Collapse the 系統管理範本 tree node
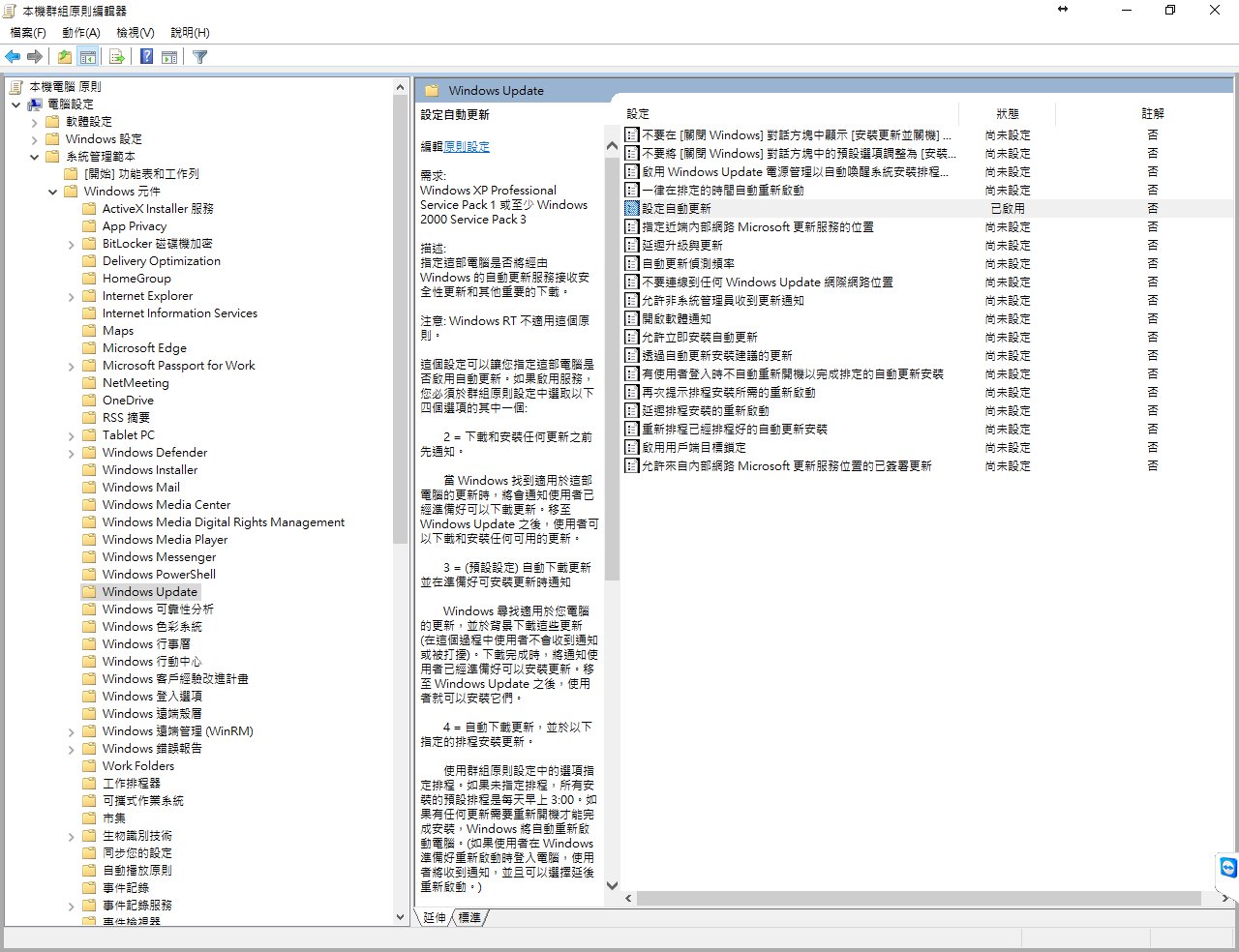Image resolution: width=1239 pixels, height=952 pixels. click(35, 157)
